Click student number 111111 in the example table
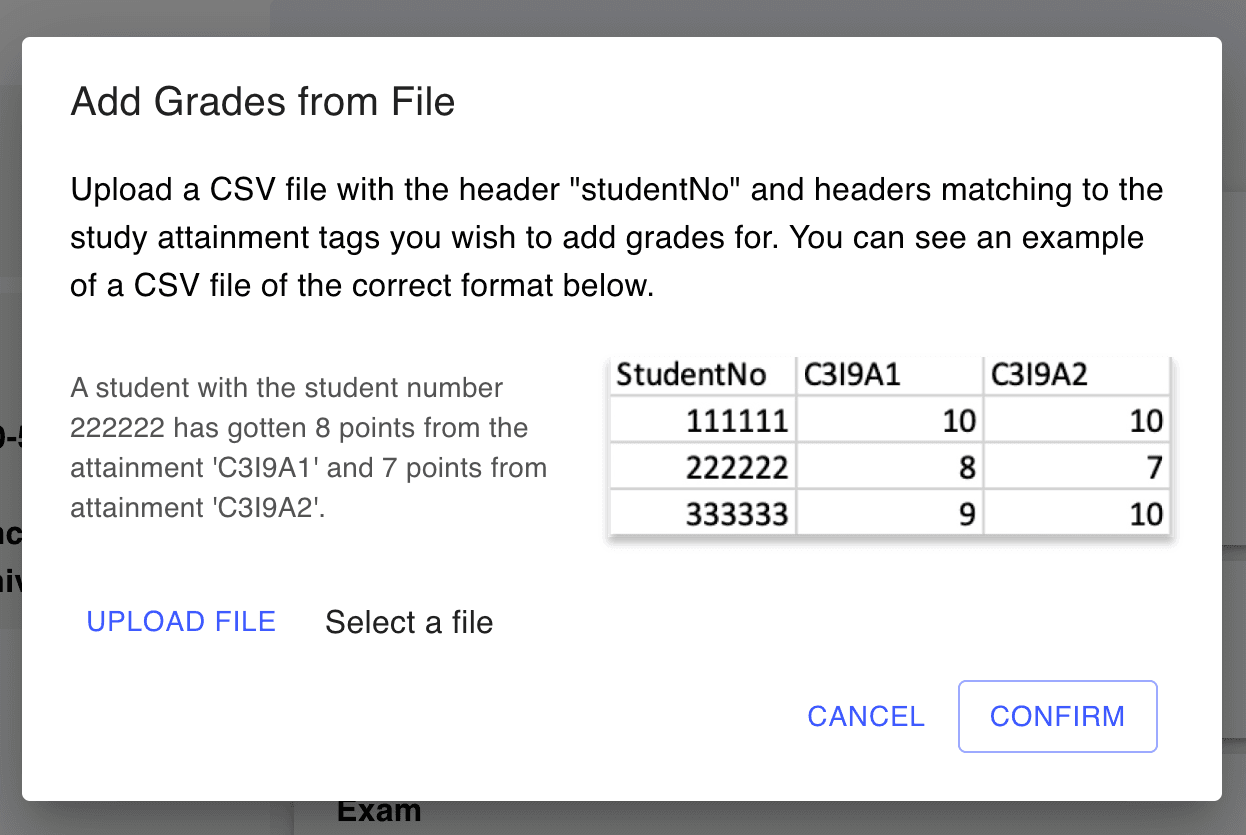This screenshot has height=835, width=1246. [x=737, y=421]
